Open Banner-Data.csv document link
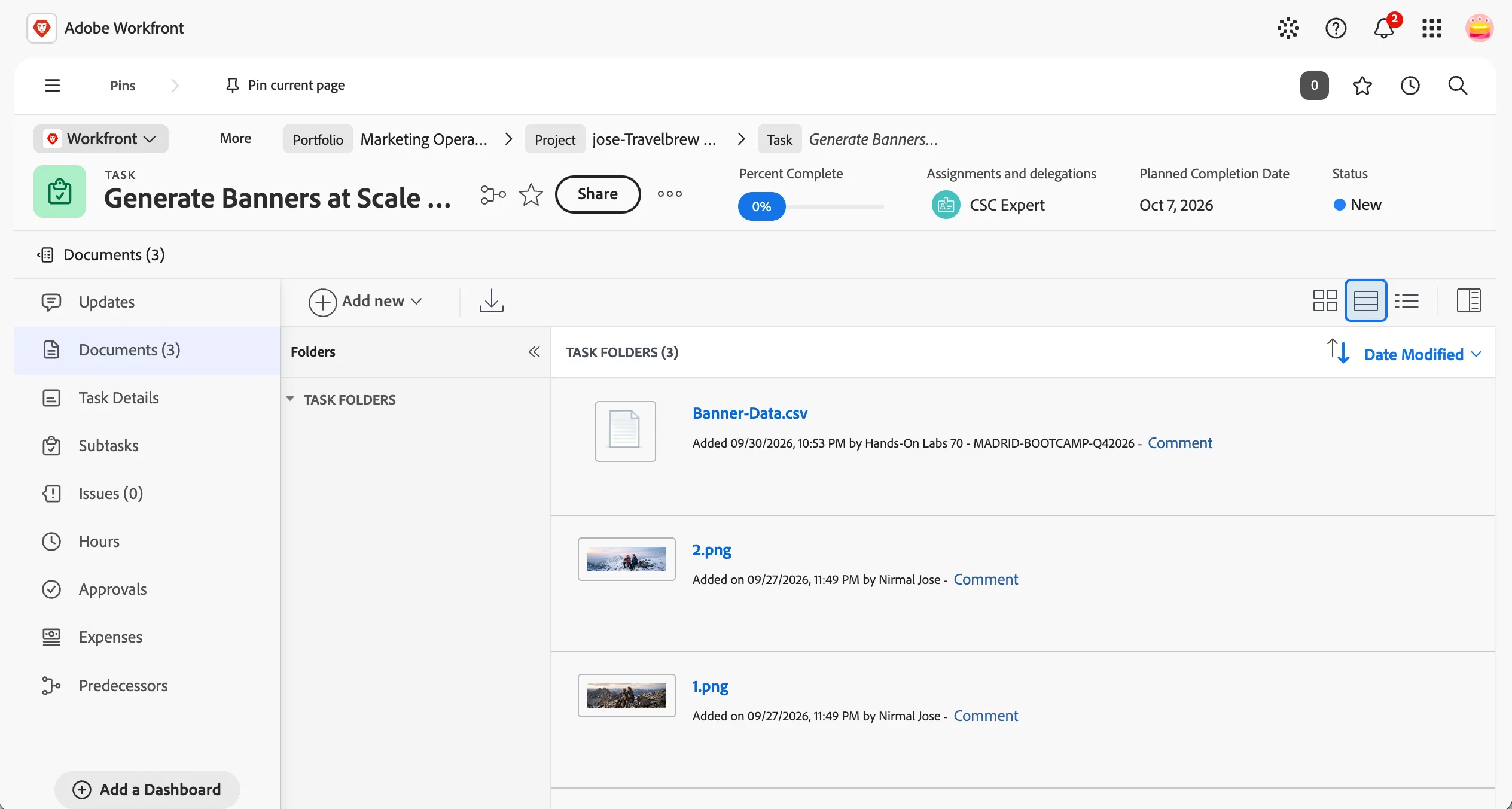Viewport: 1512px width, 809px height. click(749, 413)
